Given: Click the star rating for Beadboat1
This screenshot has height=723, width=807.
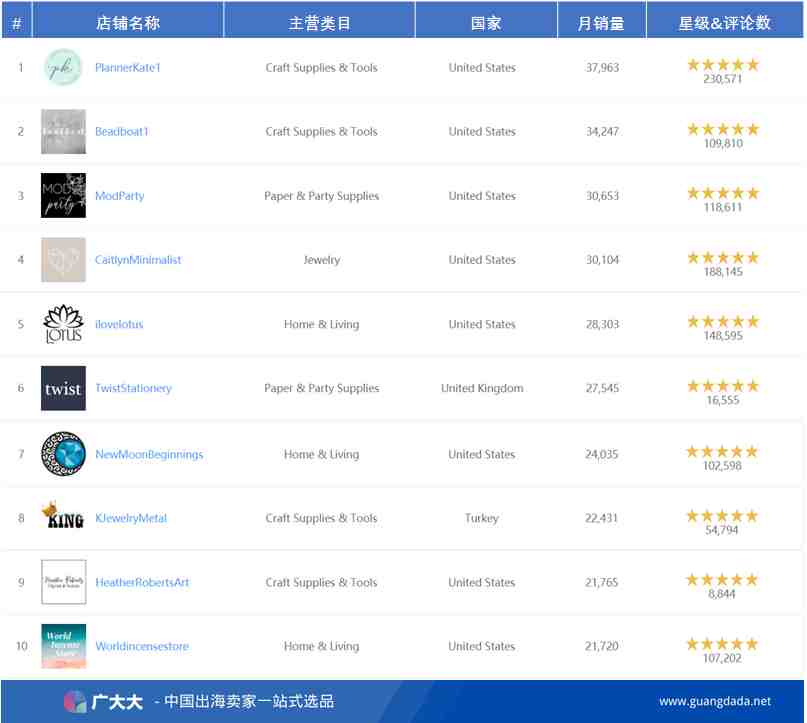Looking at the screenshot, I should coord(723,129).
